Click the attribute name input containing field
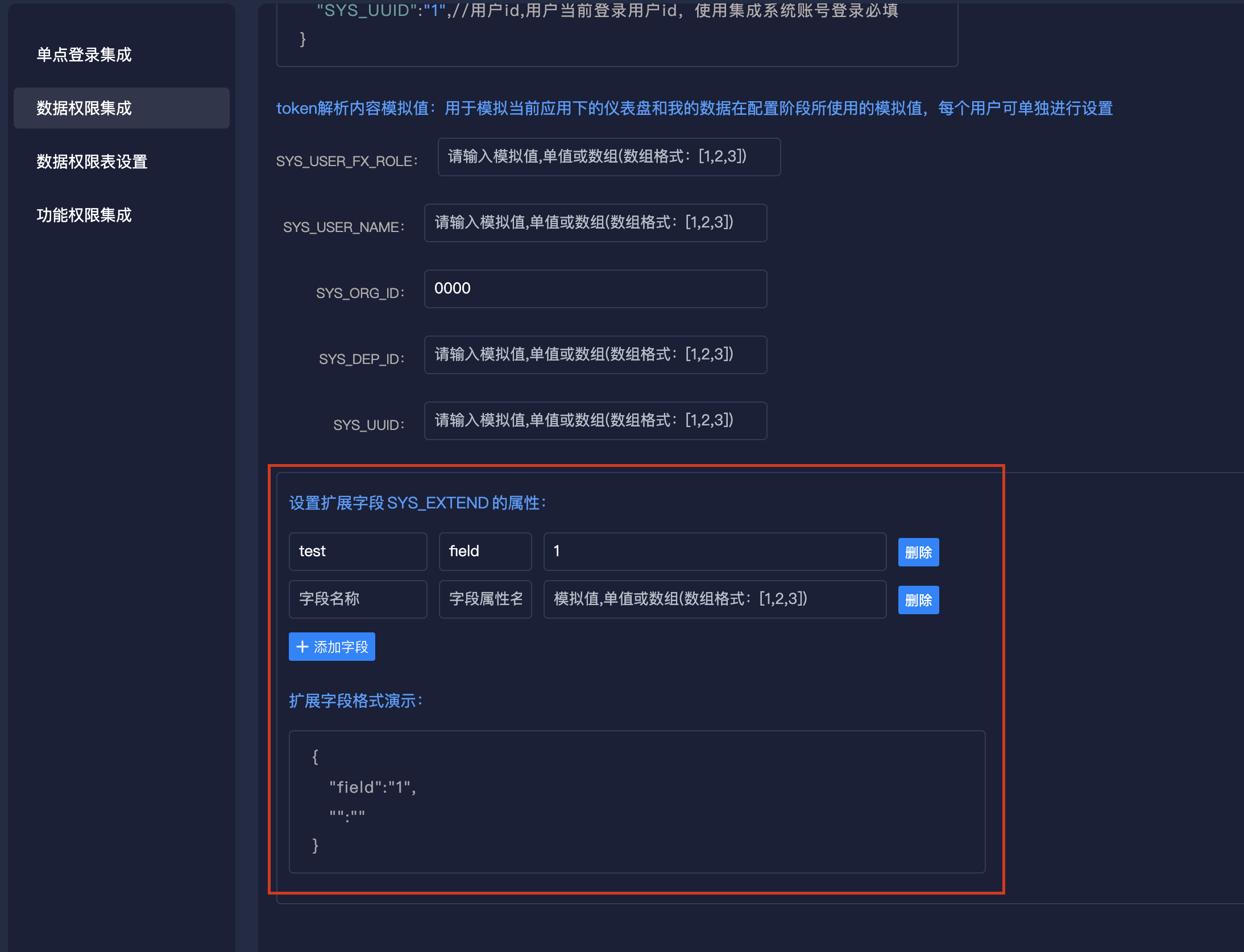The height and width of the screenshot is (952, 1244). coord(485,552)
